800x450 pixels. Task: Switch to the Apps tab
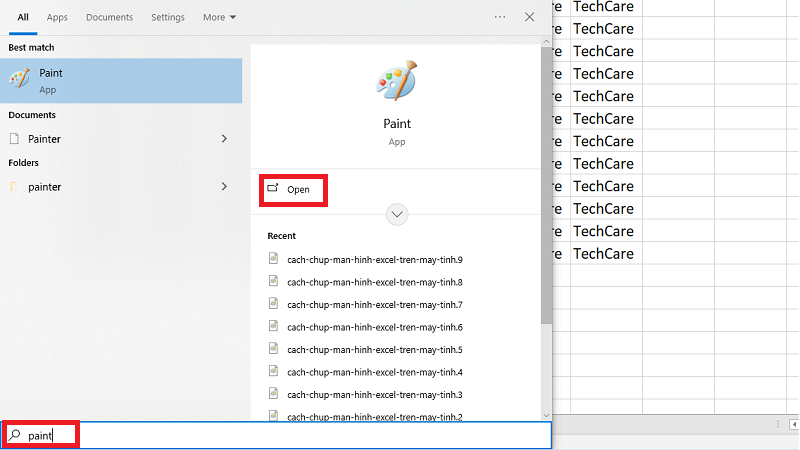pos(58,17)
